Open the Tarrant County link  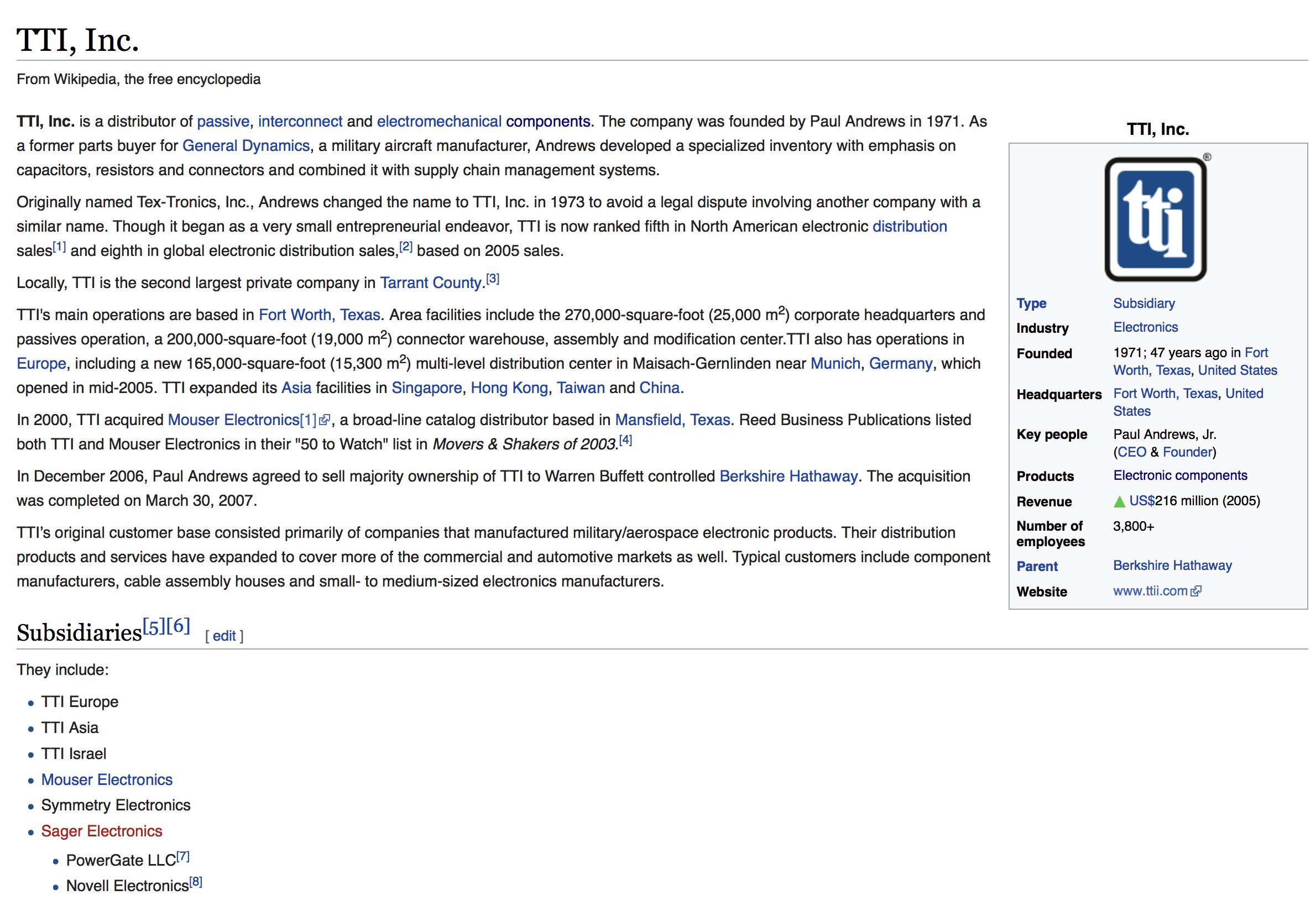(x=431, y=283)
